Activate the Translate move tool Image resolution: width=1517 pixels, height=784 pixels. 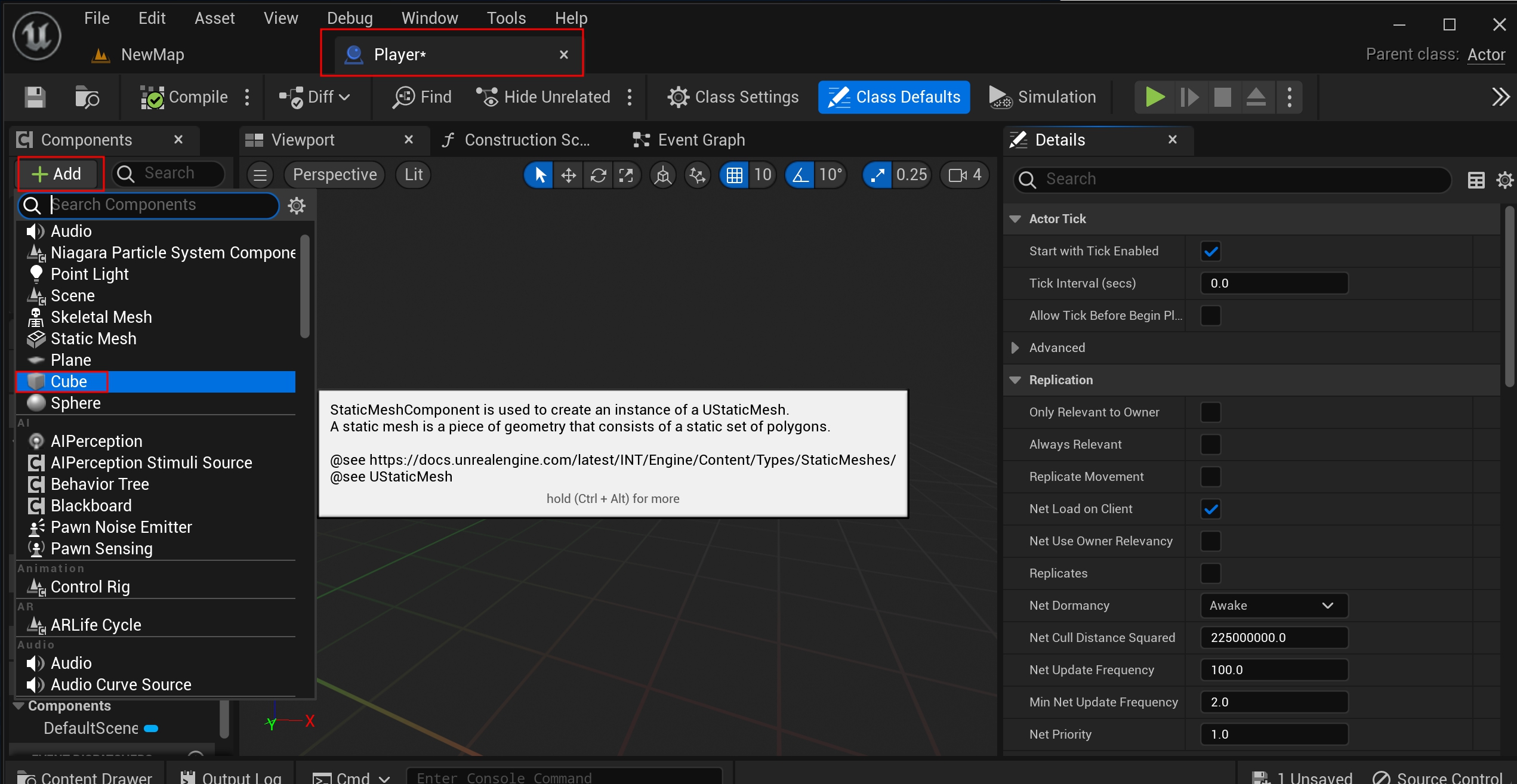pyautogui.click(x=569, y=175)
